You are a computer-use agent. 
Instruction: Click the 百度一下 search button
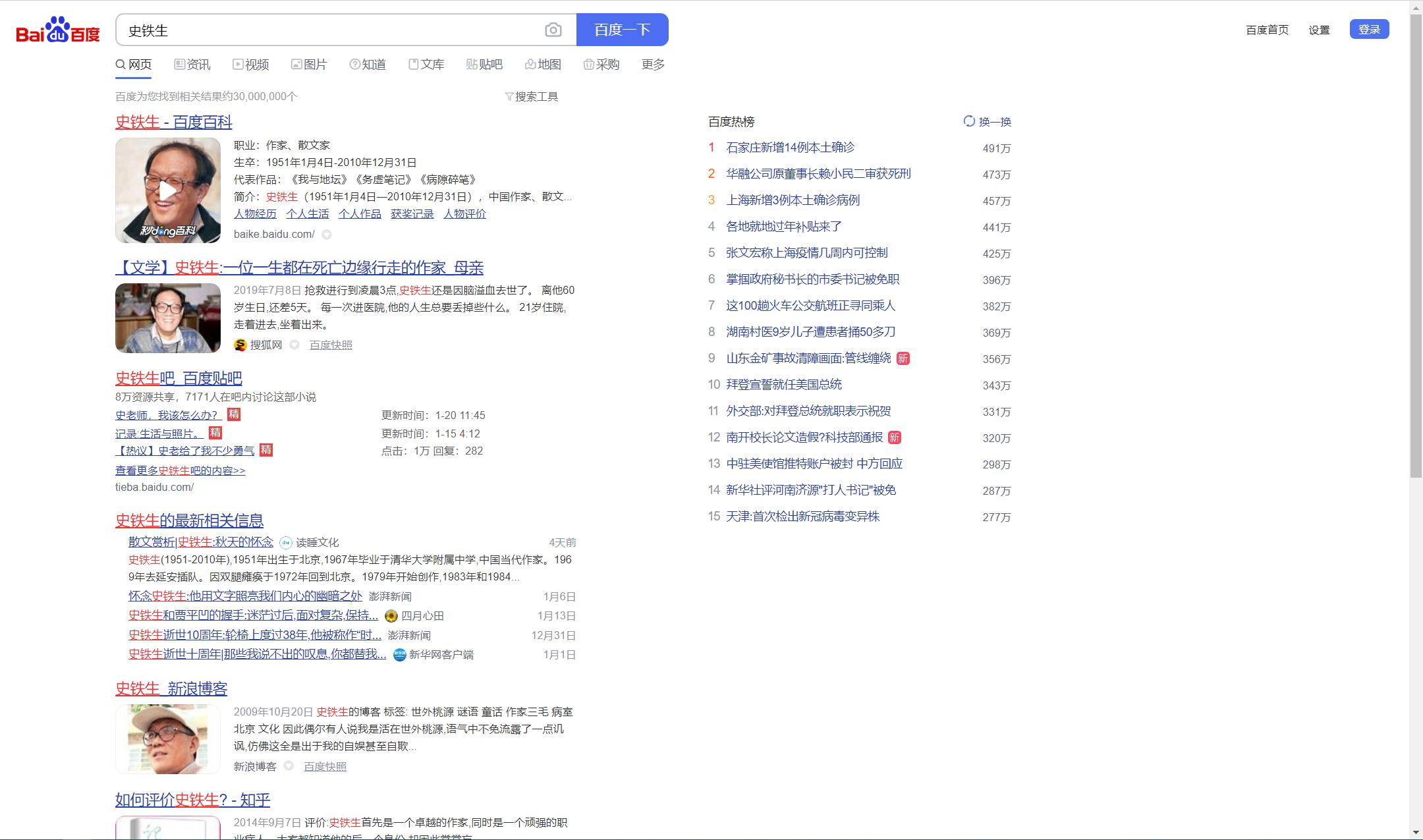coord(621,29)
